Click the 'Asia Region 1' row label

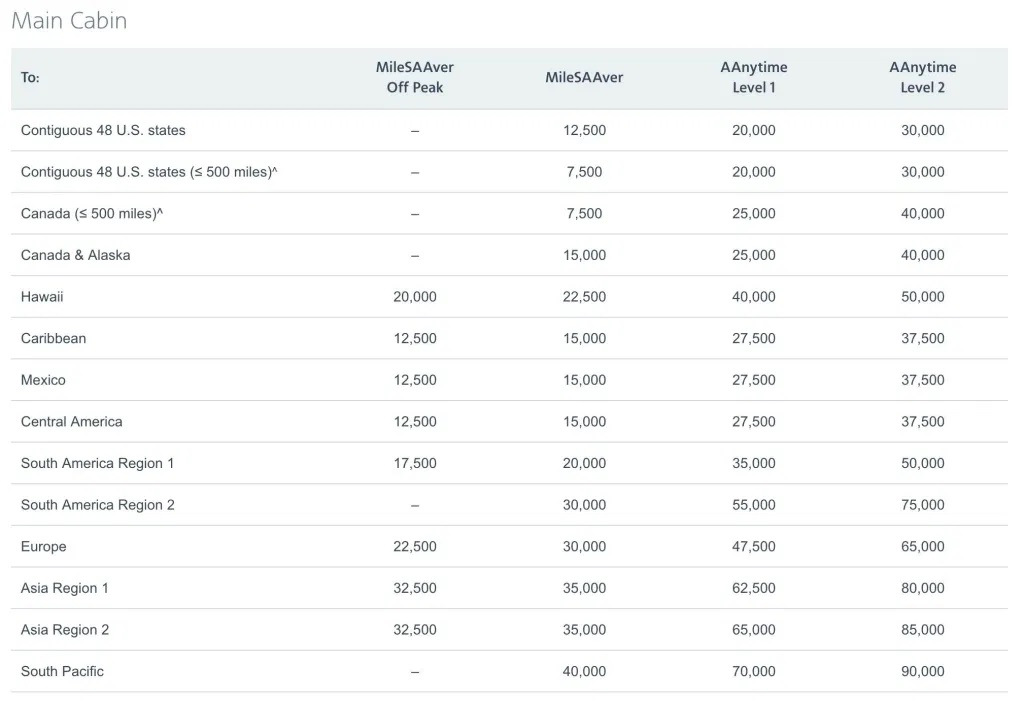(65, 589)
